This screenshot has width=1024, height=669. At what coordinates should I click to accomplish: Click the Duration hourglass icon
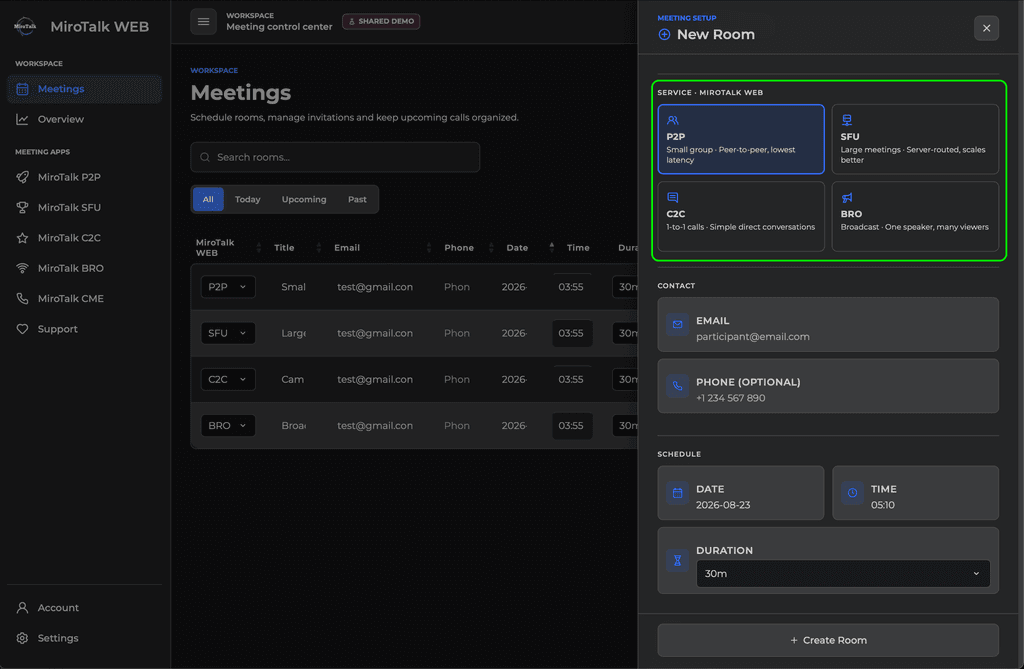[677, 561]
